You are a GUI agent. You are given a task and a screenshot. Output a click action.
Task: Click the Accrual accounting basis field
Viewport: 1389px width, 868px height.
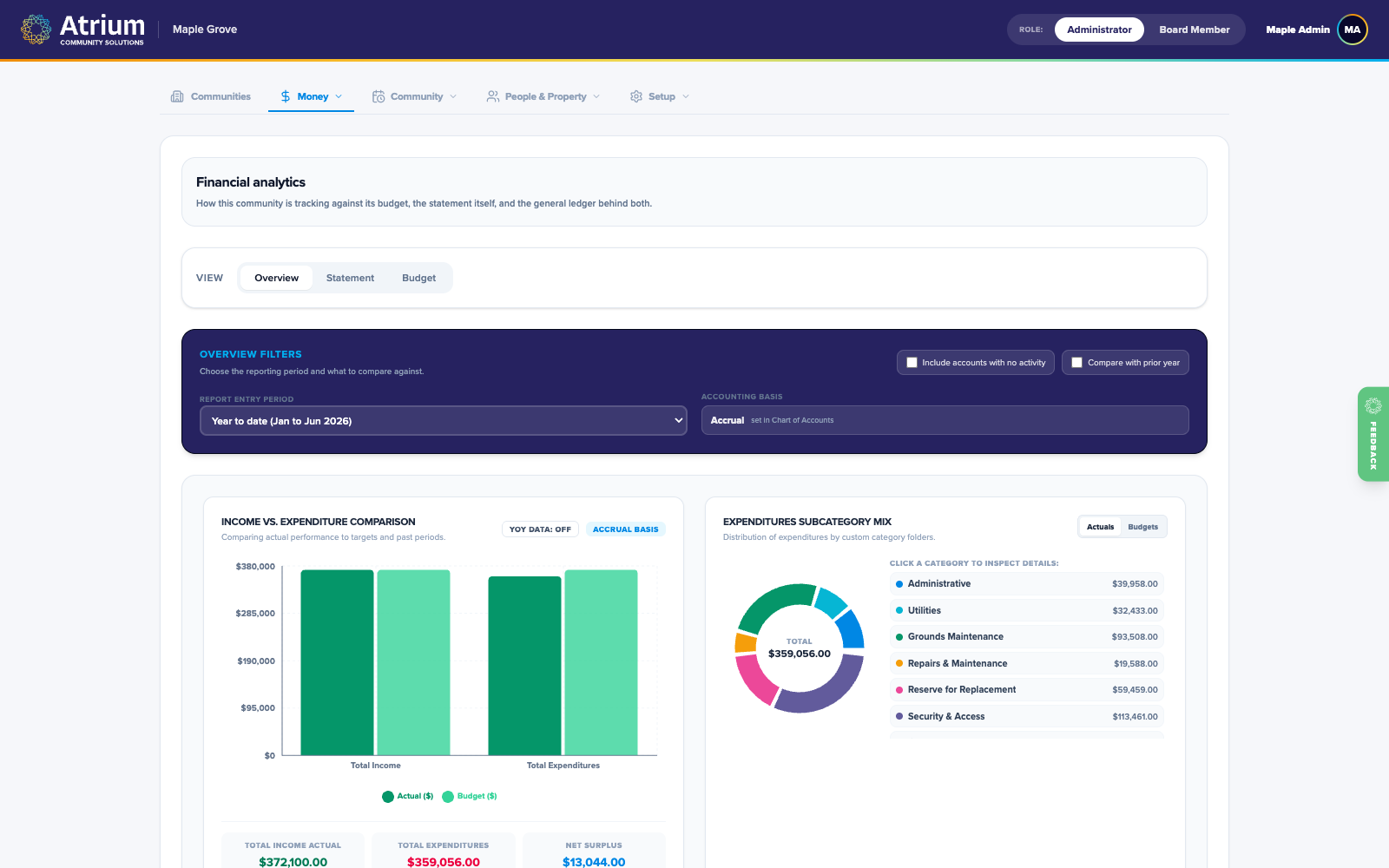[945, 420]
